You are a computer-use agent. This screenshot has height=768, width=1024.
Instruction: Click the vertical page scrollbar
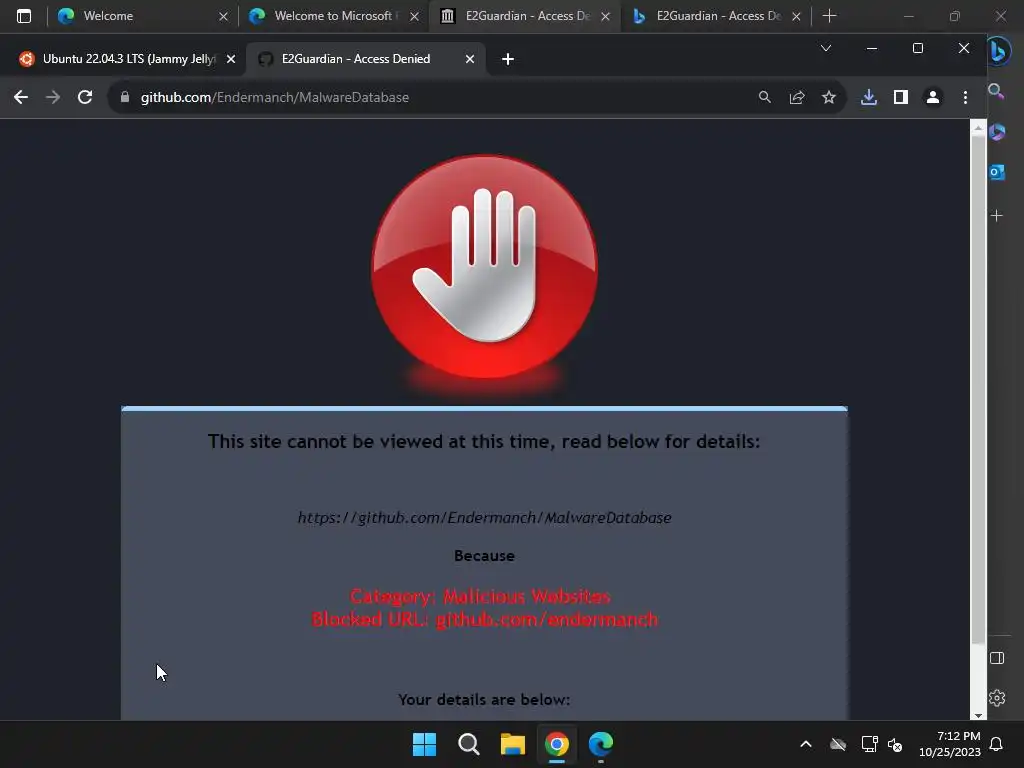[x=978, y=391]
